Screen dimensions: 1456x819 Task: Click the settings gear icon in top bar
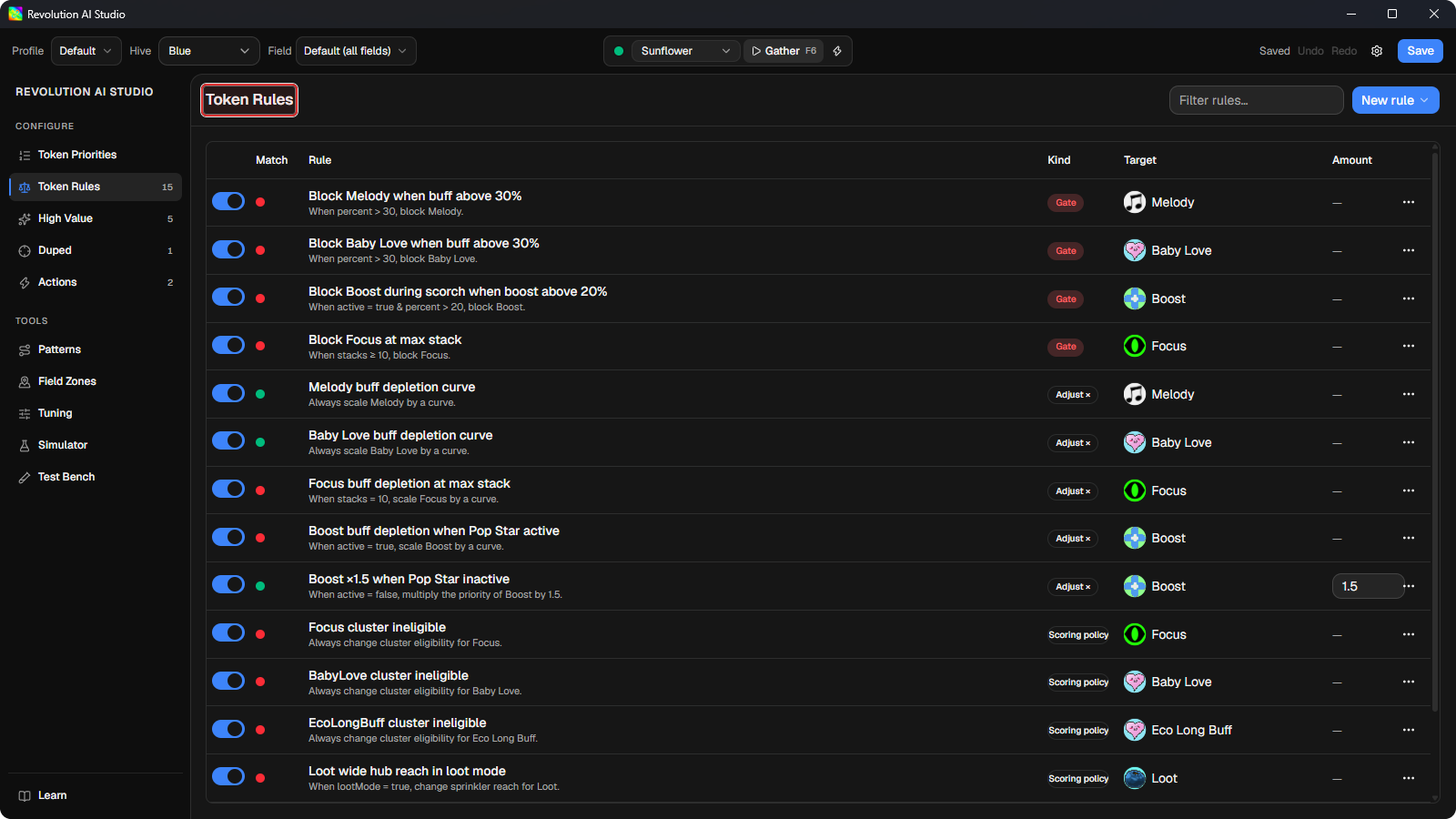(1377, 51)
